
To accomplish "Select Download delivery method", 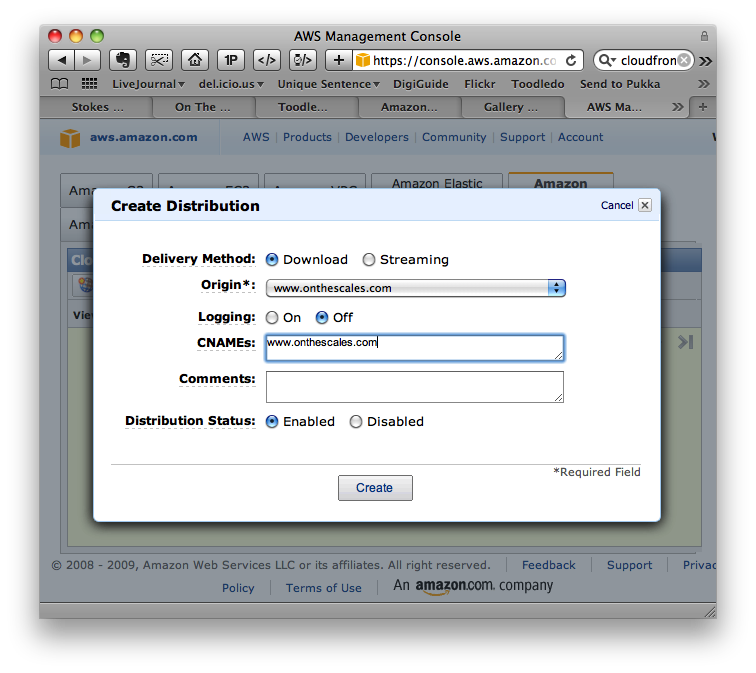I will (272, 259).
